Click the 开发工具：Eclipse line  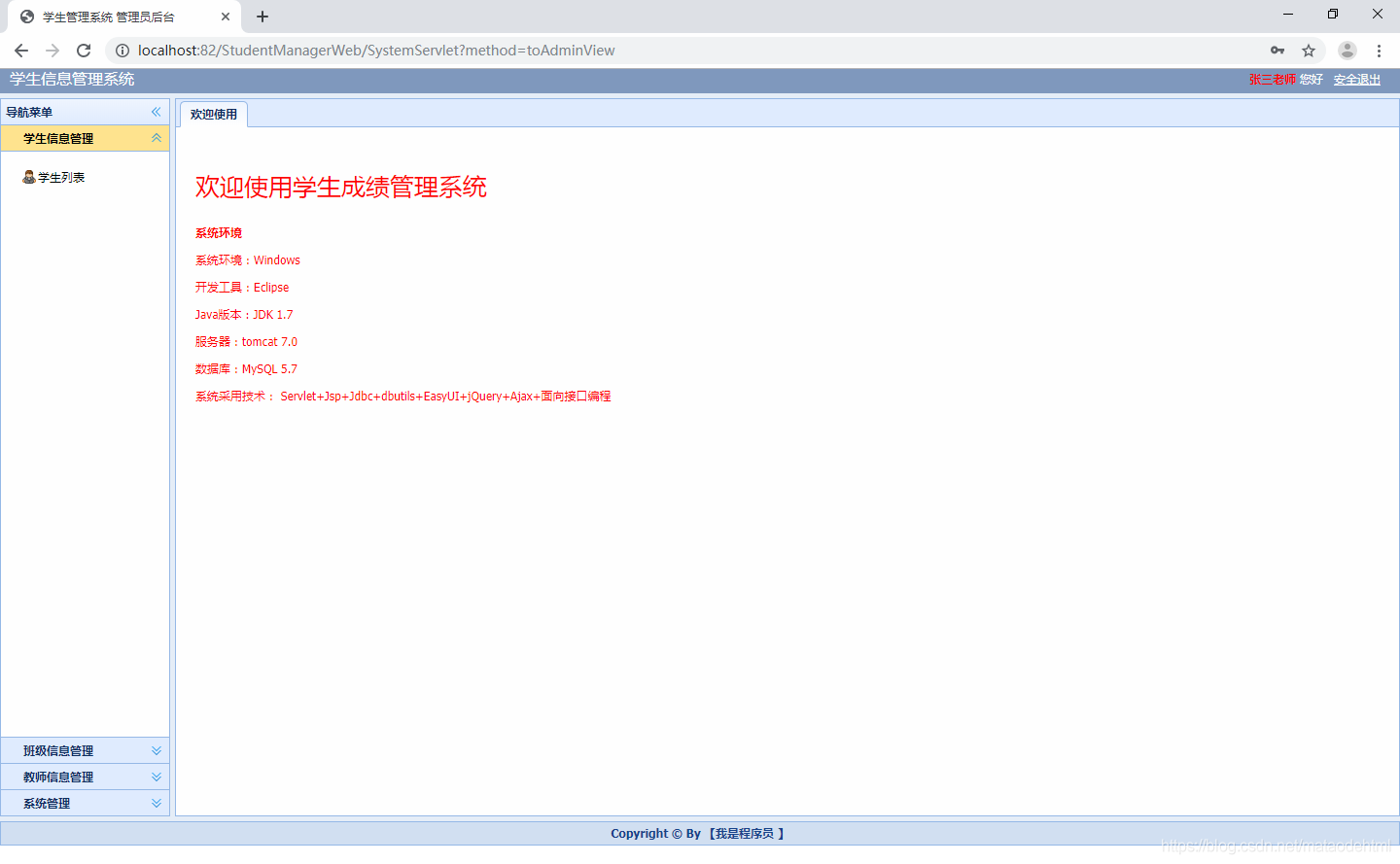click(242, 288)
